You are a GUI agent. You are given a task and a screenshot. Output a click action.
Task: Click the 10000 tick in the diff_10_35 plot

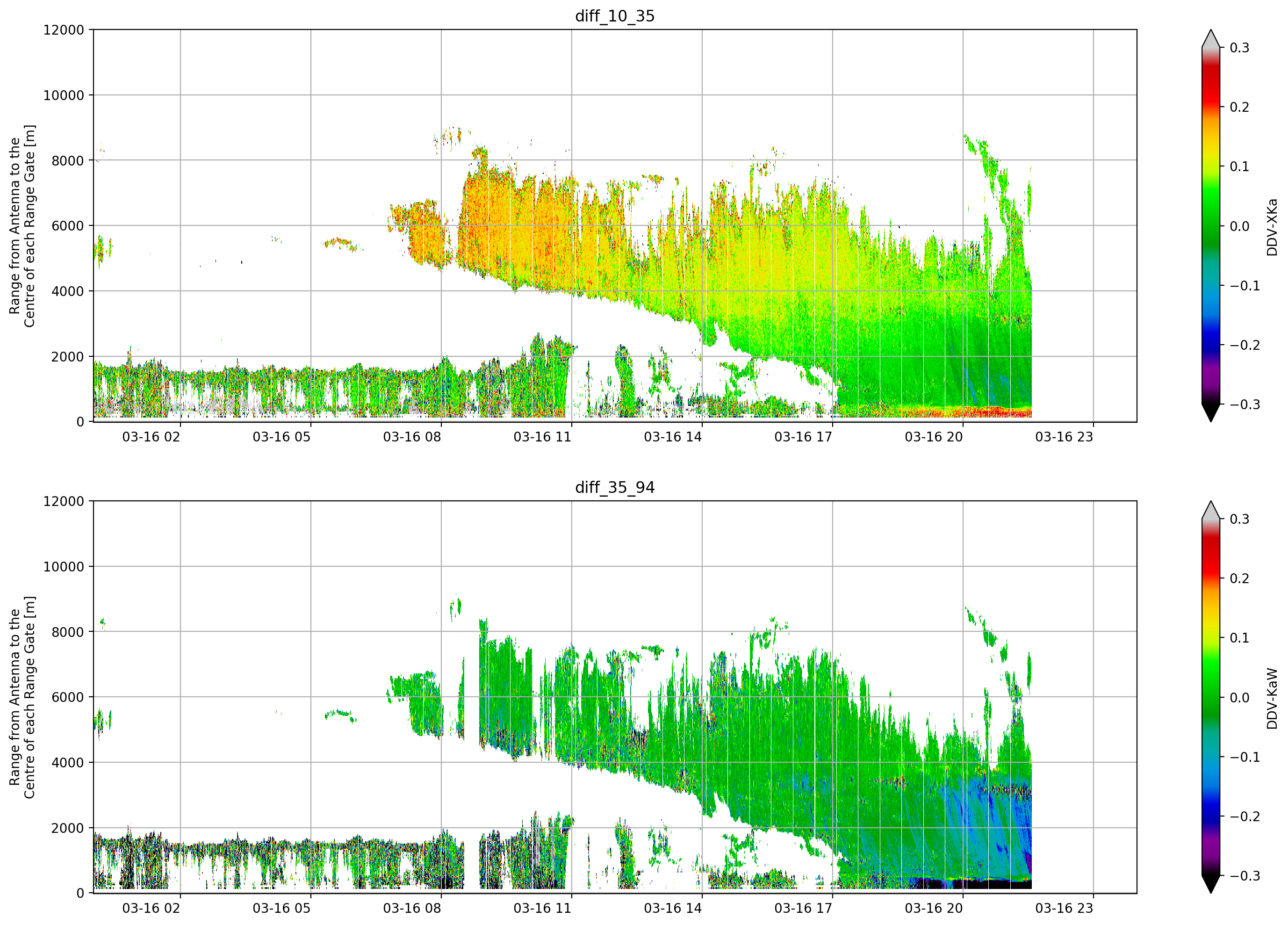pyautogui.click(x=64, y=95)
